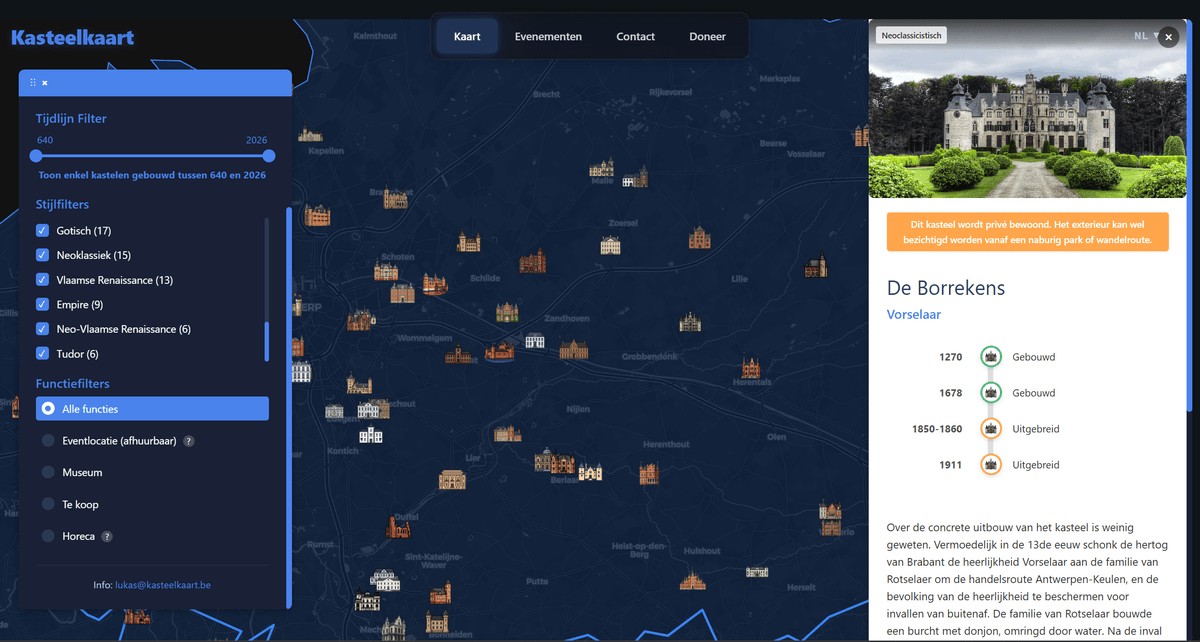This screenshot has width=1200, height=642.
Task: Click the Vorselaar location link
Action: (x=913, y=315)
